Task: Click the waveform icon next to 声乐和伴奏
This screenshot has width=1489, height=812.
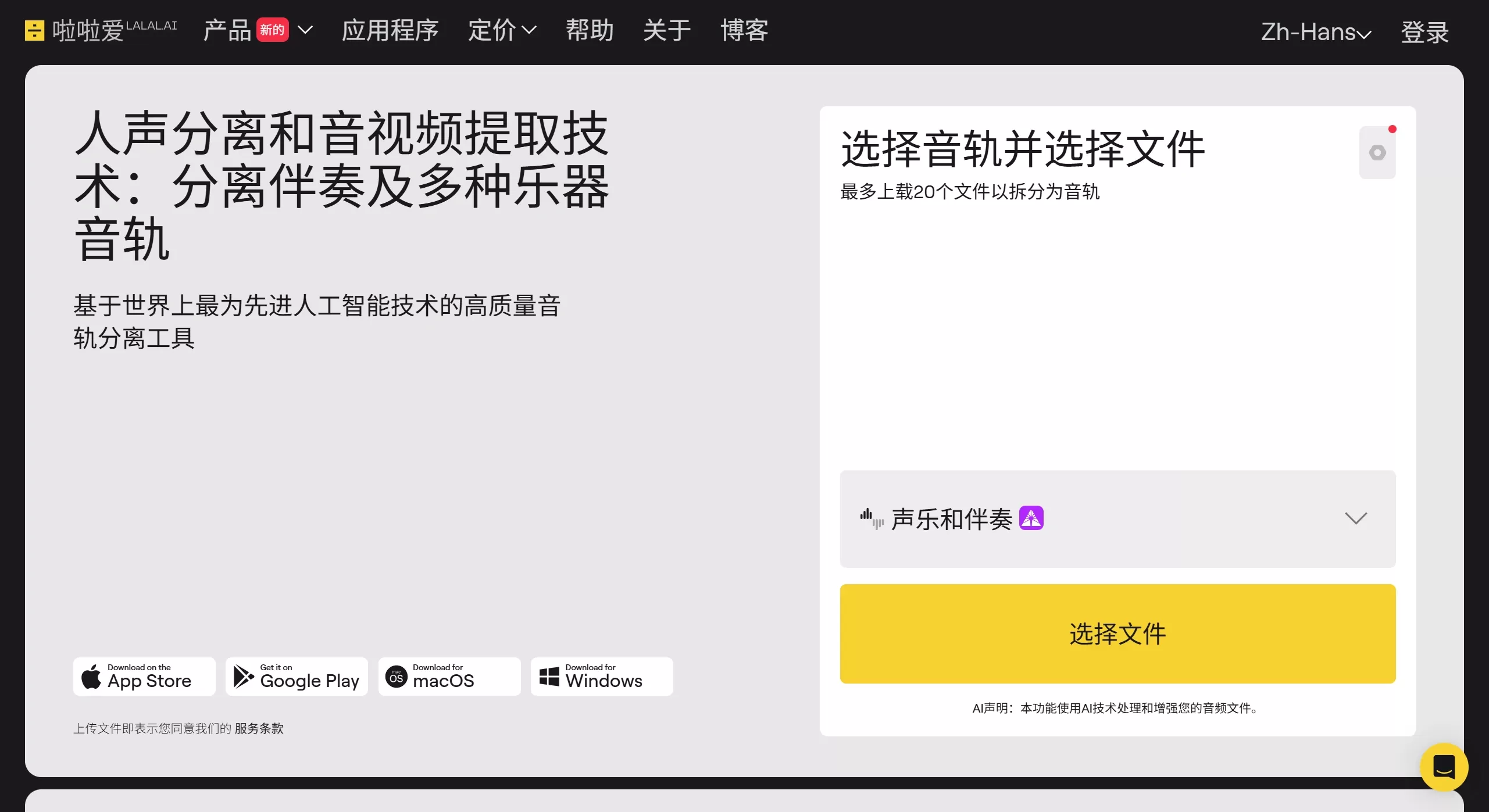Action: (870, 518)
